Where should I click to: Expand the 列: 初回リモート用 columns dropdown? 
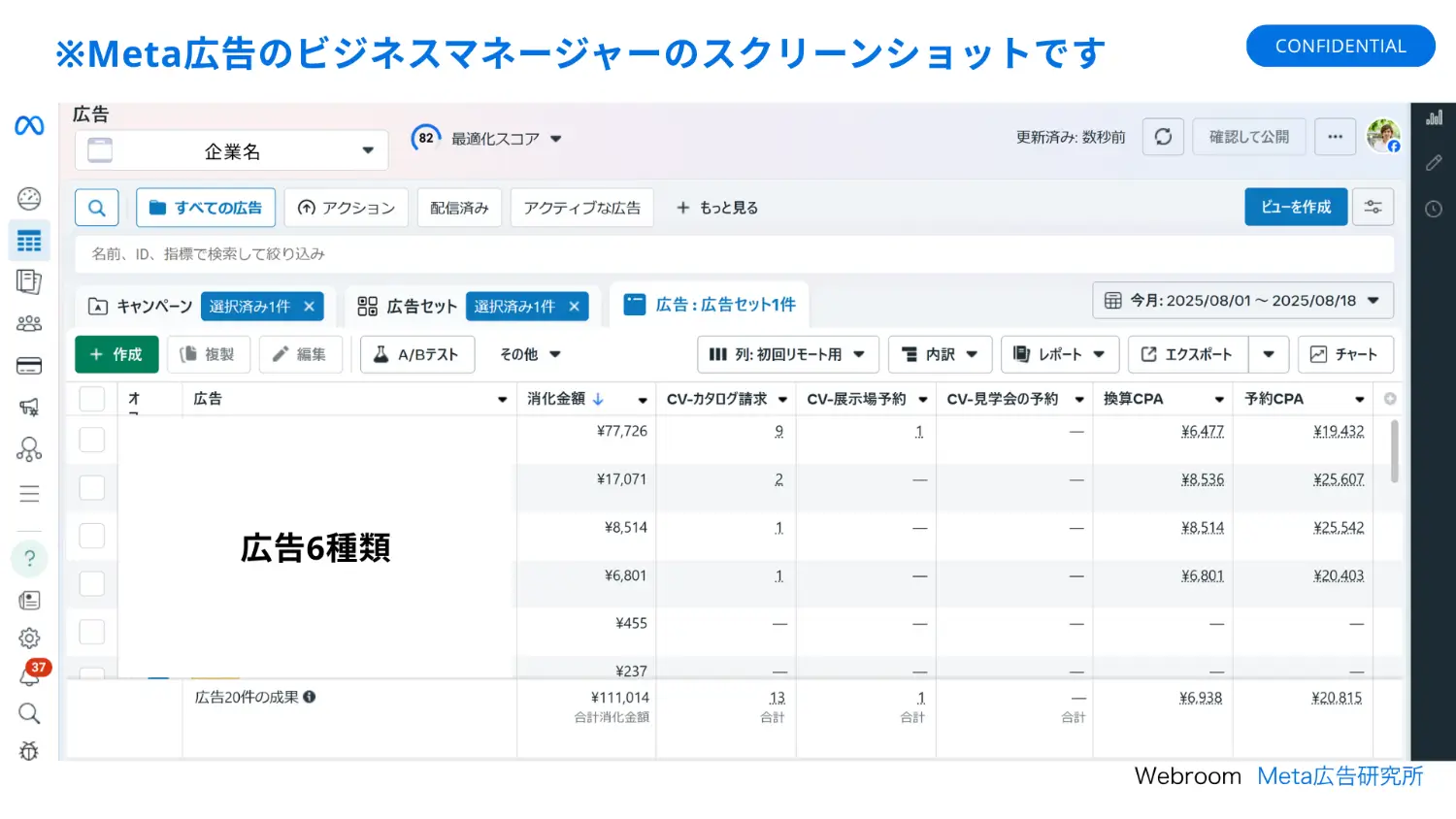tap(787, 355)
